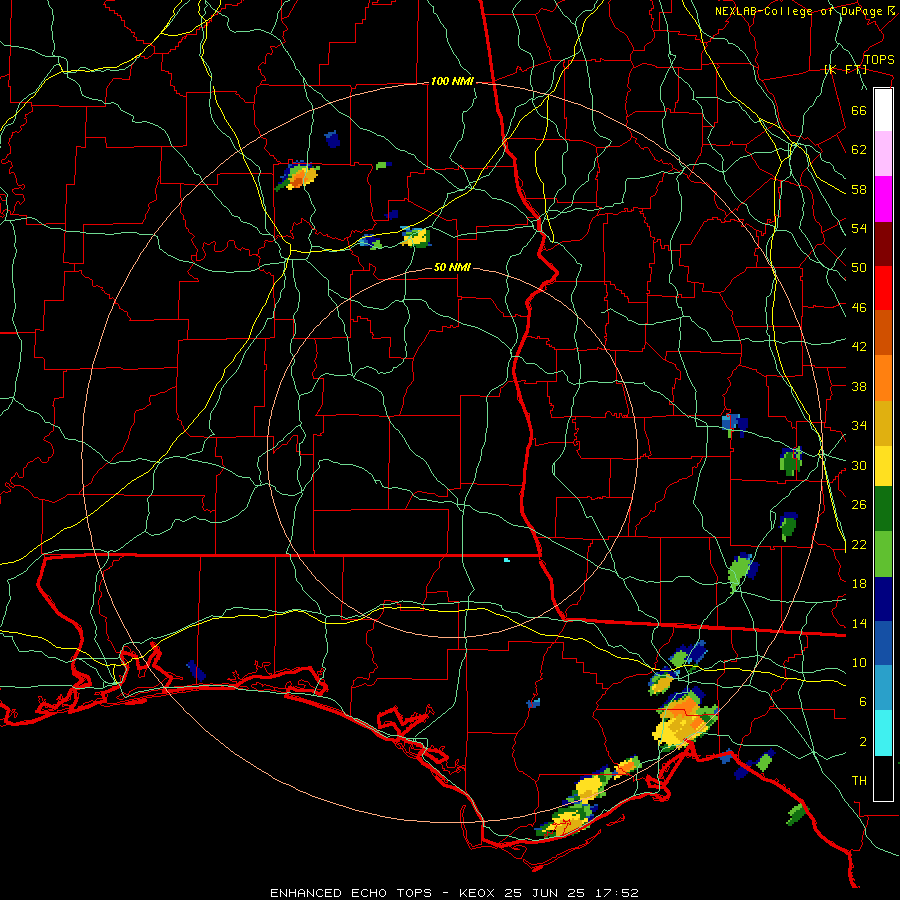The width and height of the screenshot is (900, 900).
Task: Click the "17:52" timestamp in caption
Action: (x=617, y=893)
